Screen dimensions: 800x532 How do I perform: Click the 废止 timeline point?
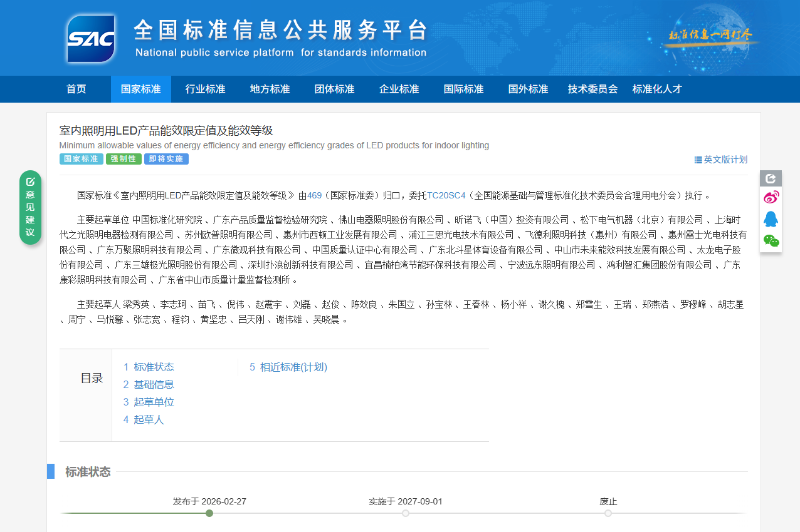608,513
